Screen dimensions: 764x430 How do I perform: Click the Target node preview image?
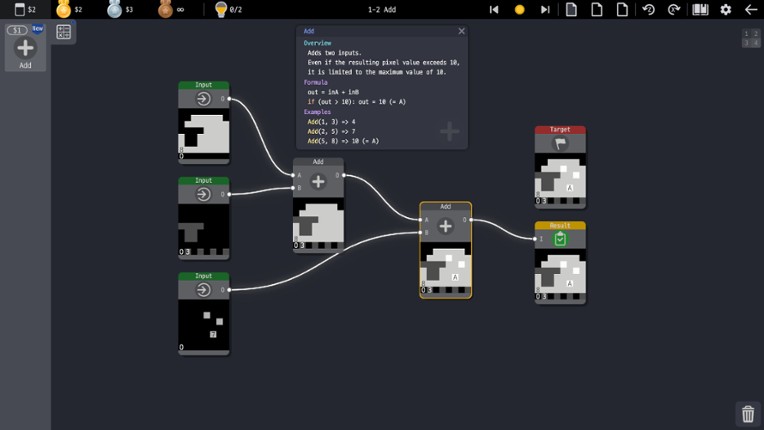point(560,181)
